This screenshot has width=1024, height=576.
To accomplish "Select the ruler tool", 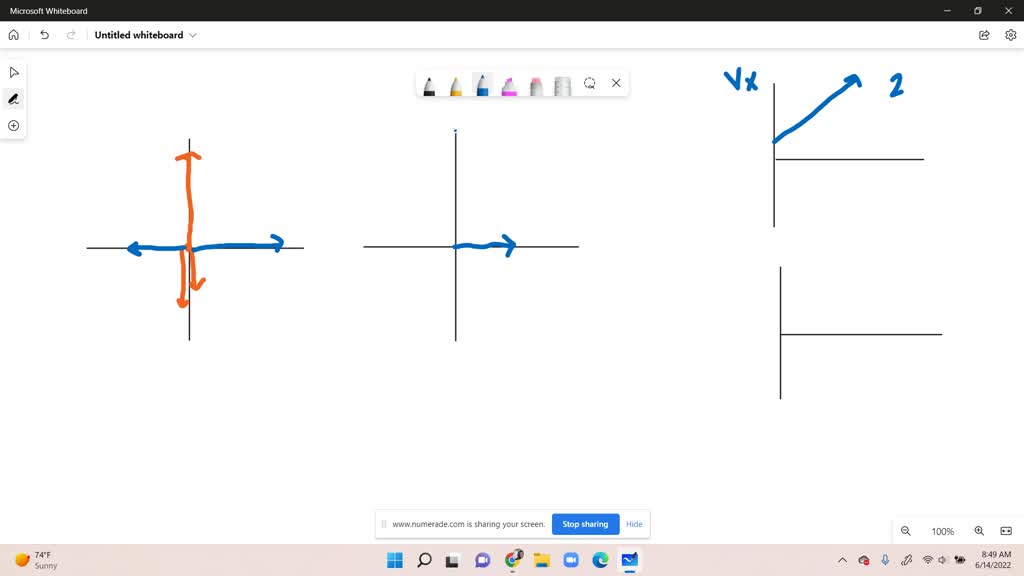I will 562,85.
